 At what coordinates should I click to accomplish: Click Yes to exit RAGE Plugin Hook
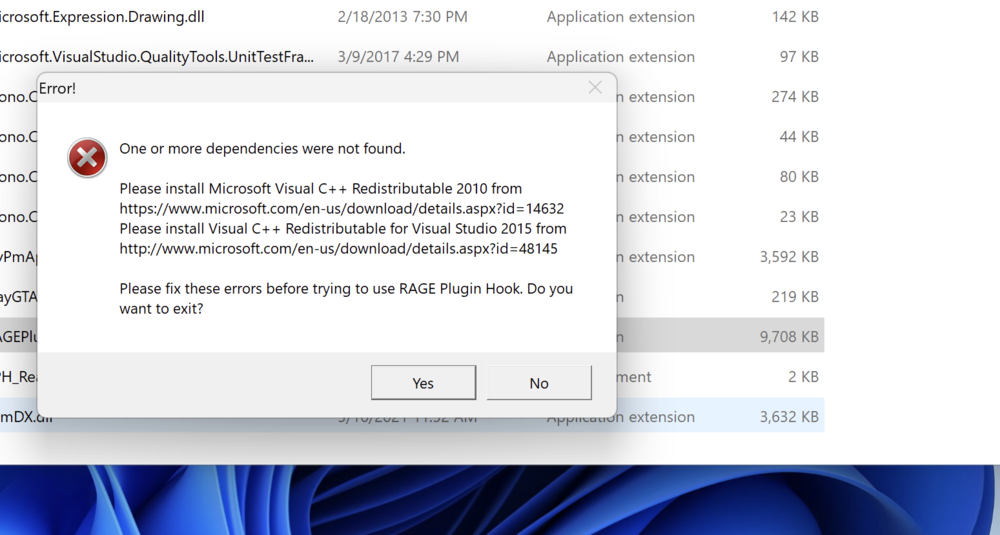[423, 383]
